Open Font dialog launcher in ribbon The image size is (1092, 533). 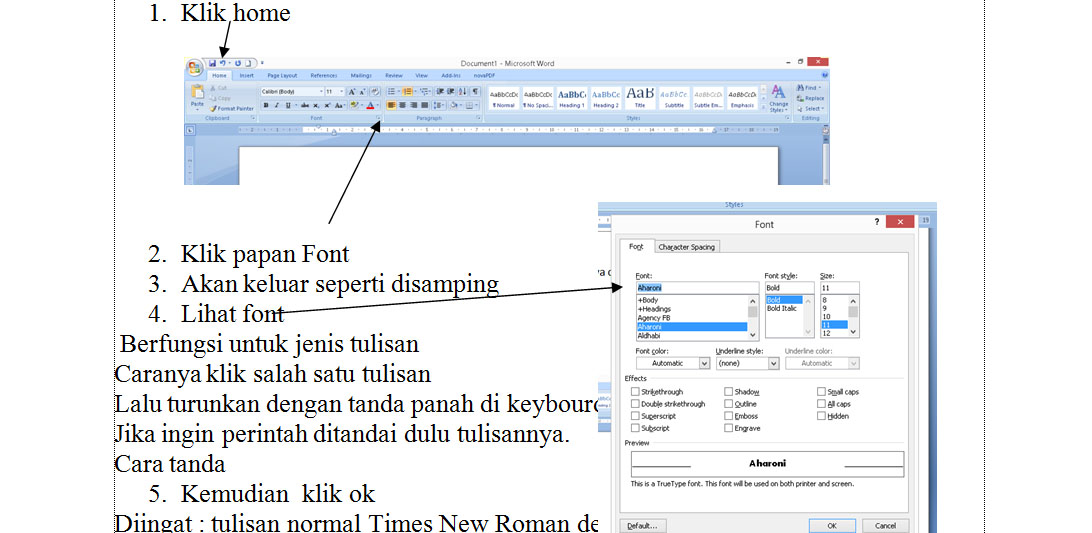[x=379, y=117]
